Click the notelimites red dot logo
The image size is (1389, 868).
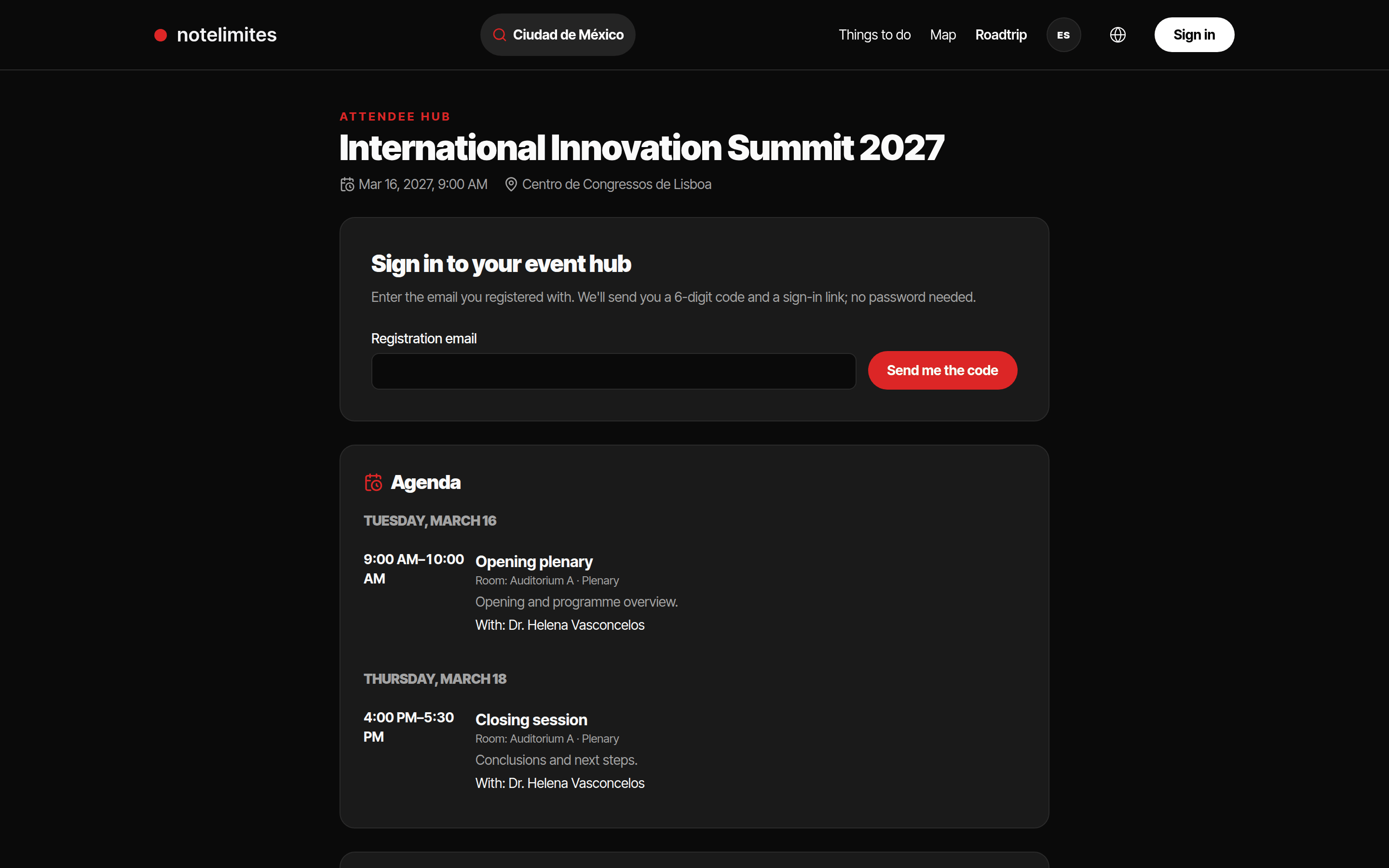point(161,35)
